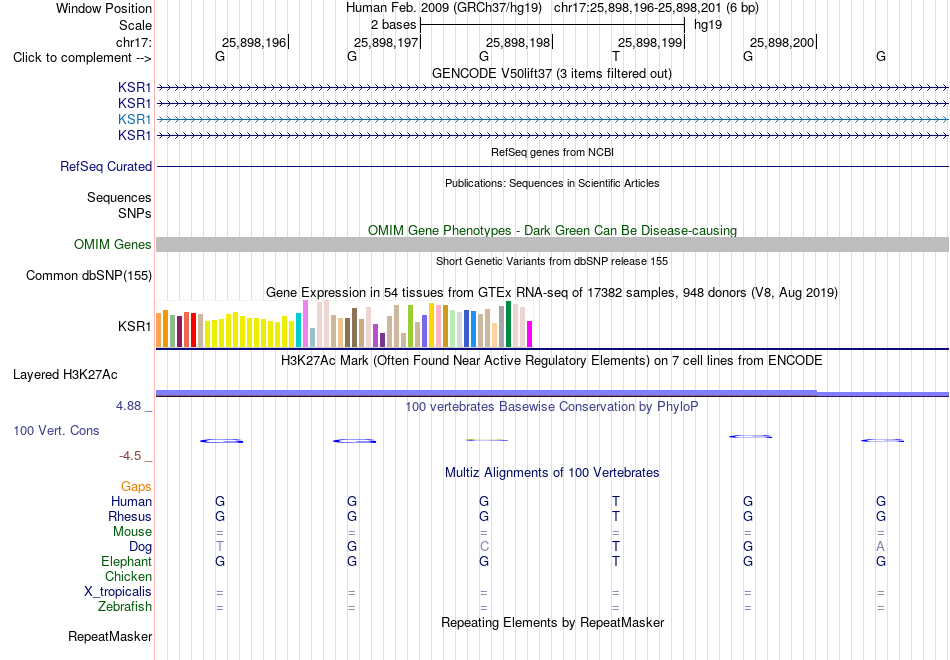The image size is (950, 660).
Task: Select the gray OMIM Genes bar
Action: click(x=552, y=244)
